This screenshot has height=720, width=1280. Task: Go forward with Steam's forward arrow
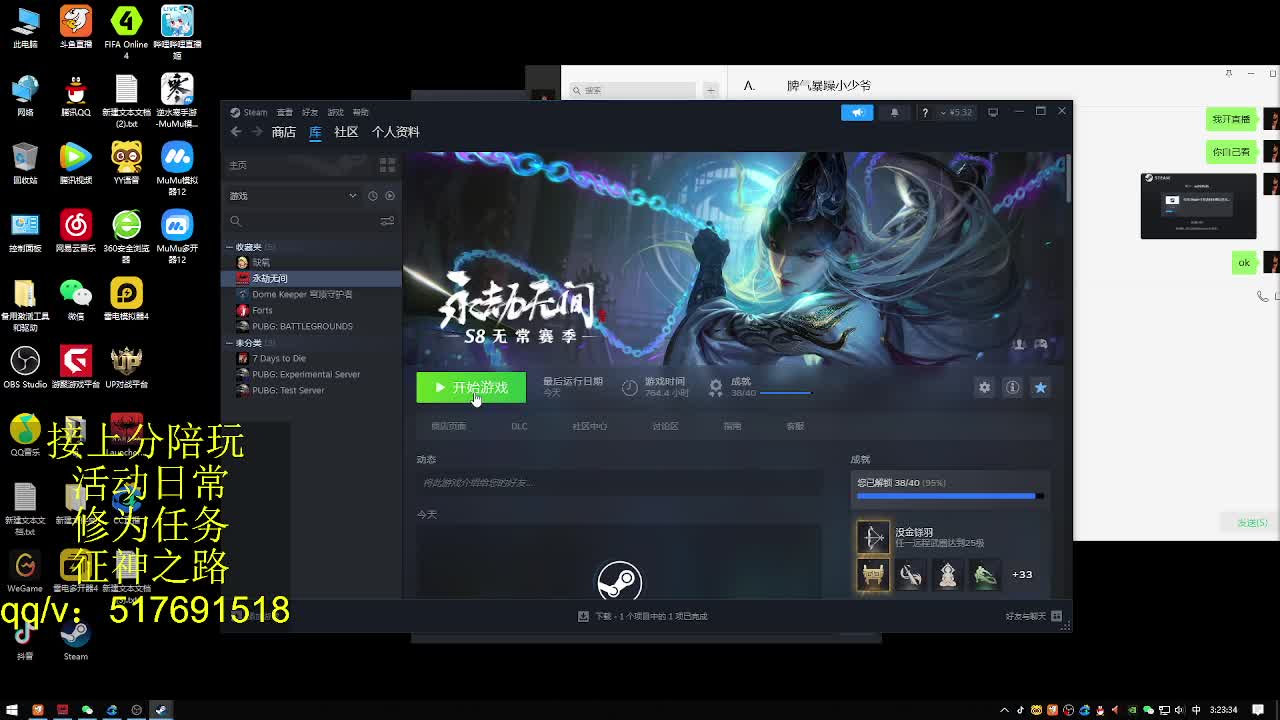click(x=256, y=132)
